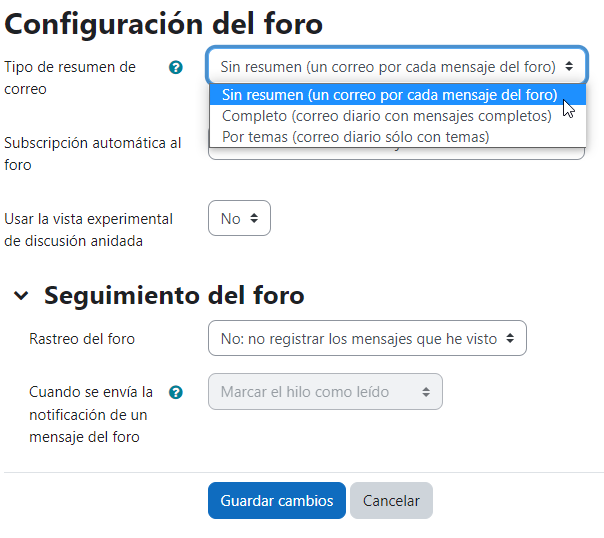Close the Tipo de resumen de correo dropdown
Screen dimensions: 604x538
pyautogui.click(x=396, y=67)
